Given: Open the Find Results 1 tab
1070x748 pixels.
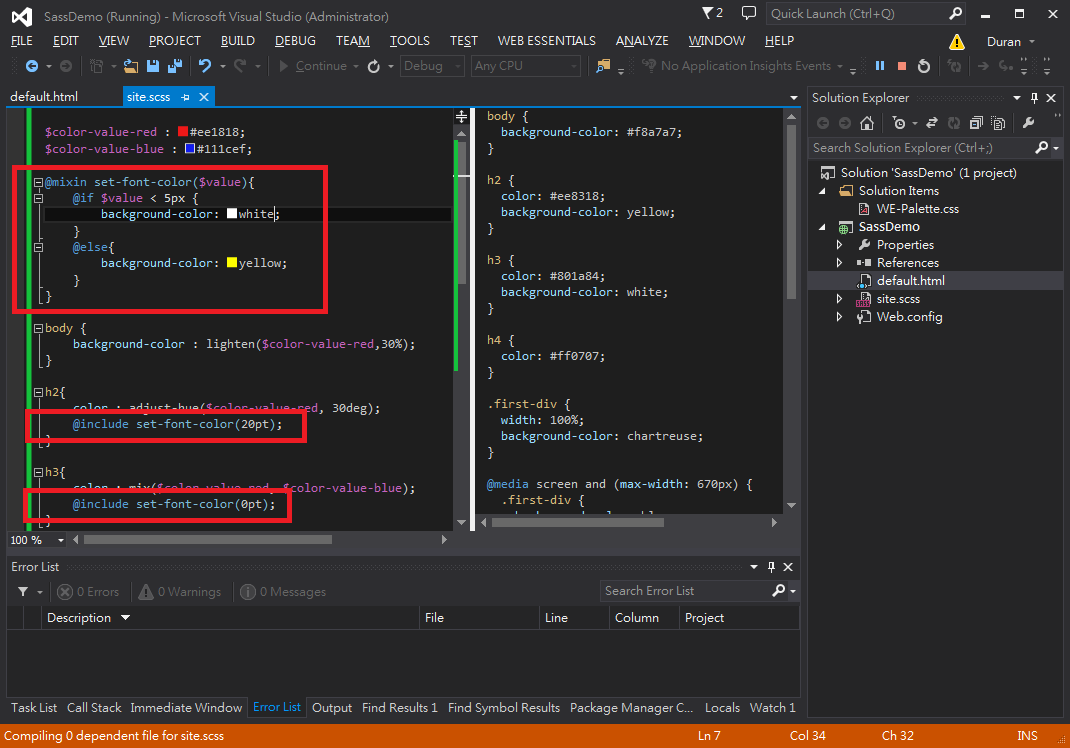Looking at the screenshot, I should [x=400, y=708].
